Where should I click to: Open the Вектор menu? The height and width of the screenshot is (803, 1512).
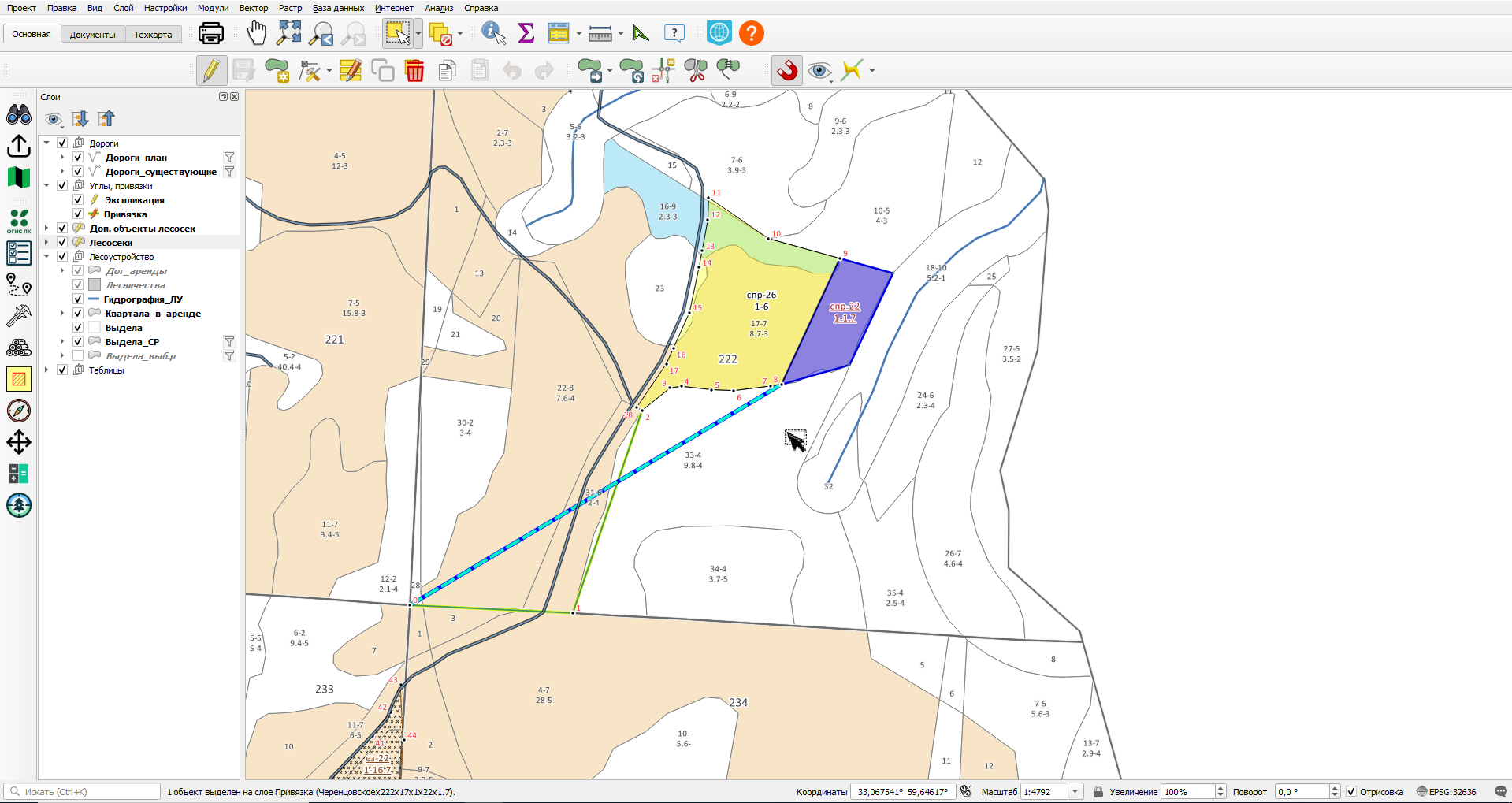[254, 8]
